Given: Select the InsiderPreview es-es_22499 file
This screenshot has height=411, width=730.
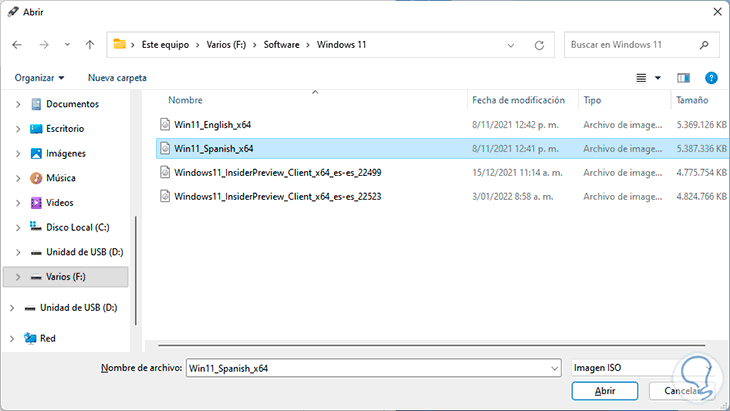Looking at the screenshot, I should coord(277,173).
